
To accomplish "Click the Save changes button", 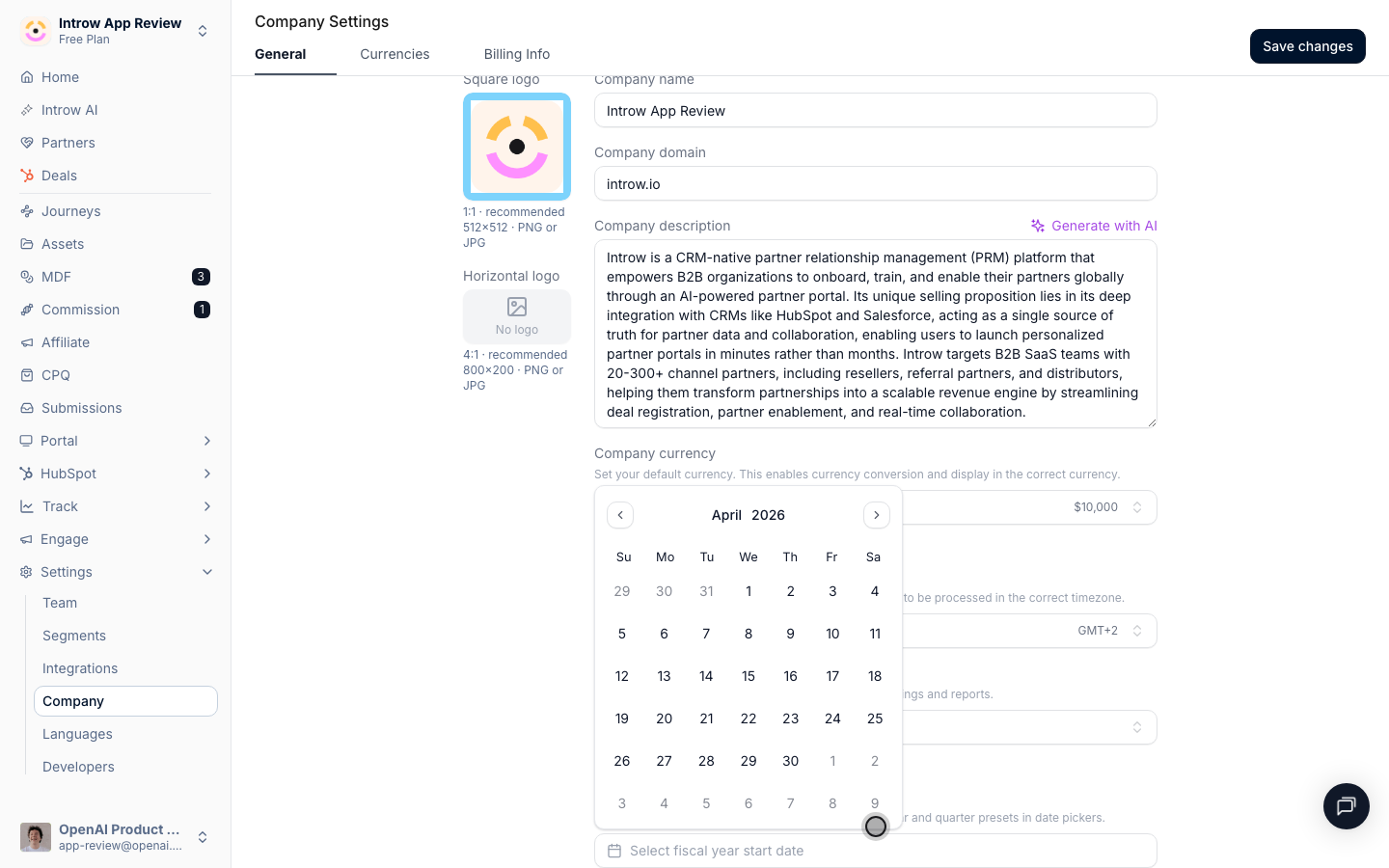I will pos(1307,46).
